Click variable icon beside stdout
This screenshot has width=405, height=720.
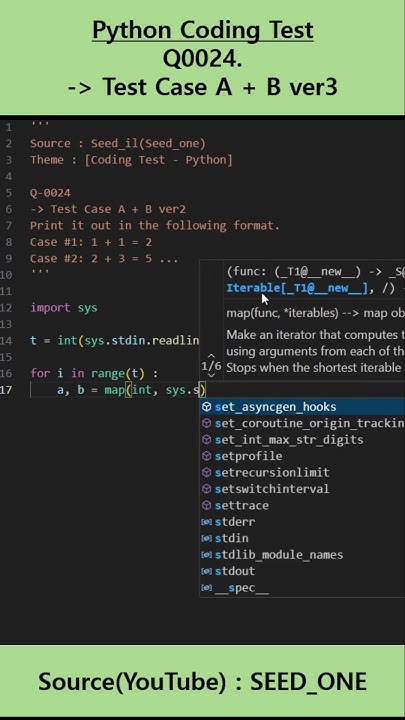(x=207, y=571)
